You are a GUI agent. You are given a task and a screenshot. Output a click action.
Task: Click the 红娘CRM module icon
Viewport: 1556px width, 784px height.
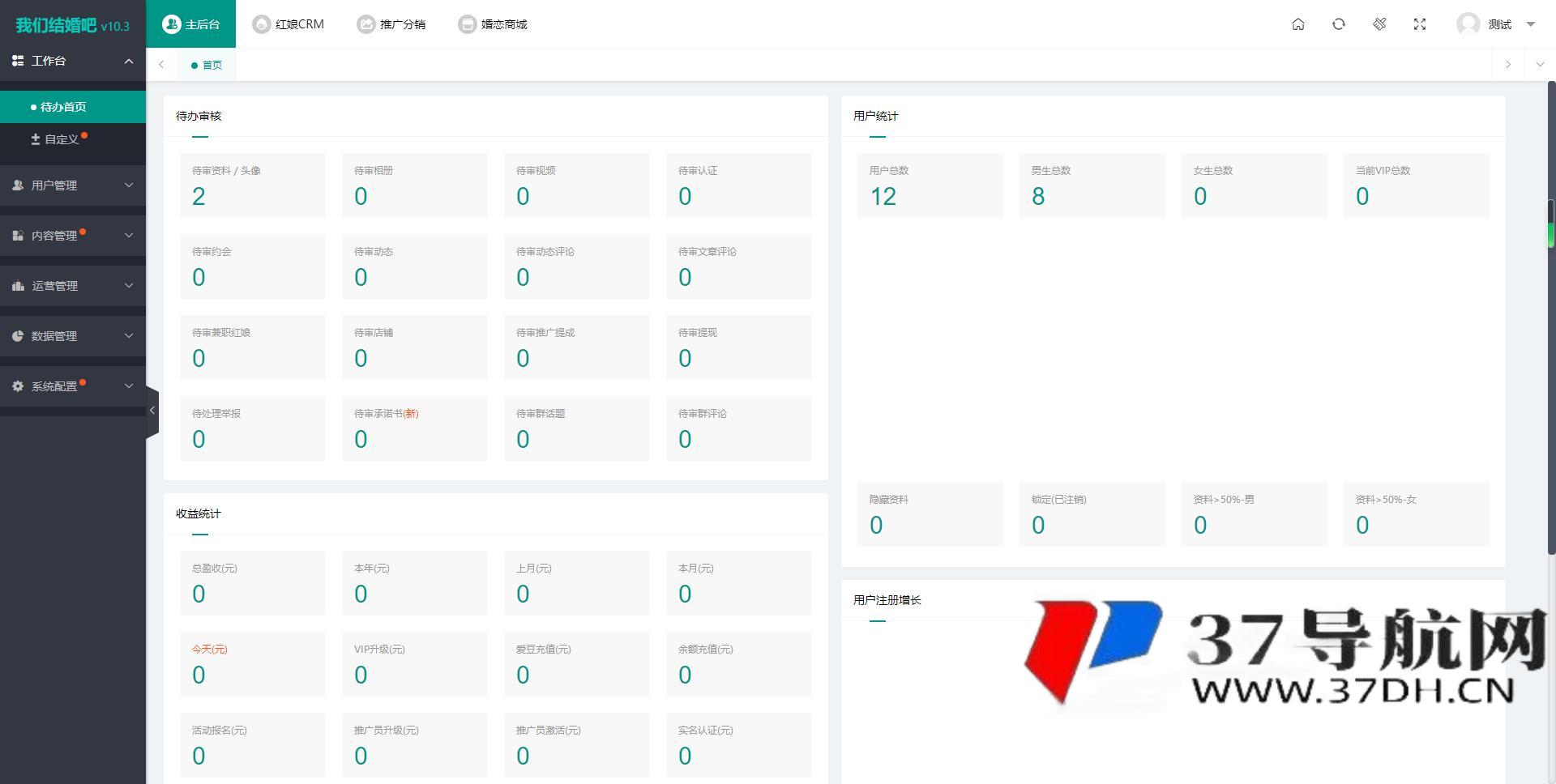(261, 24)
